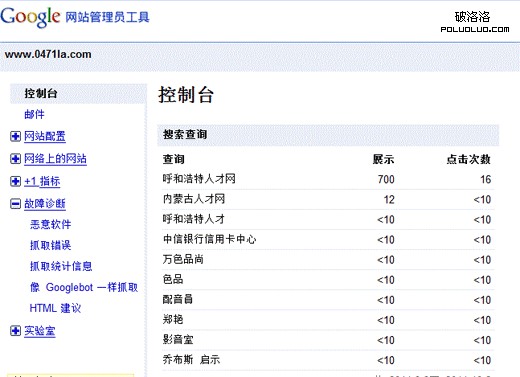This screenshot has width=520, height=377.
Task: Expand the 网站配置 plus icon
Action: 15,136
